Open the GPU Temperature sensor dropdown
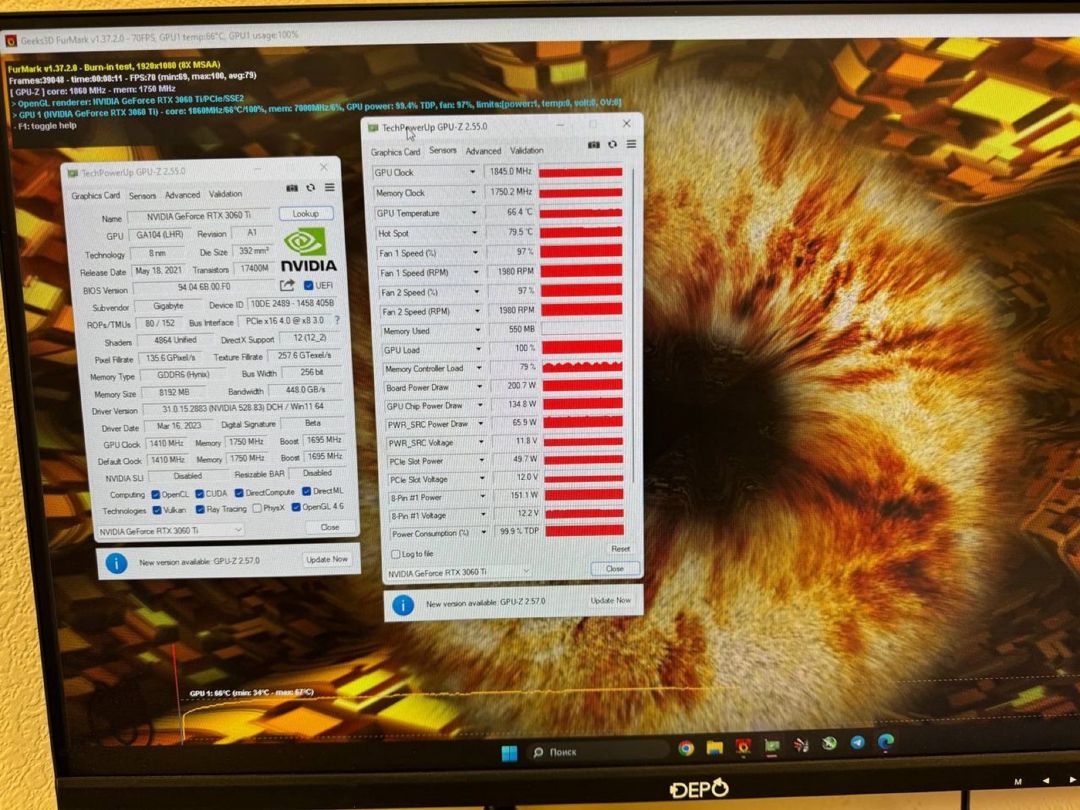Screen dimensions: 1080x810 [474, 213]
